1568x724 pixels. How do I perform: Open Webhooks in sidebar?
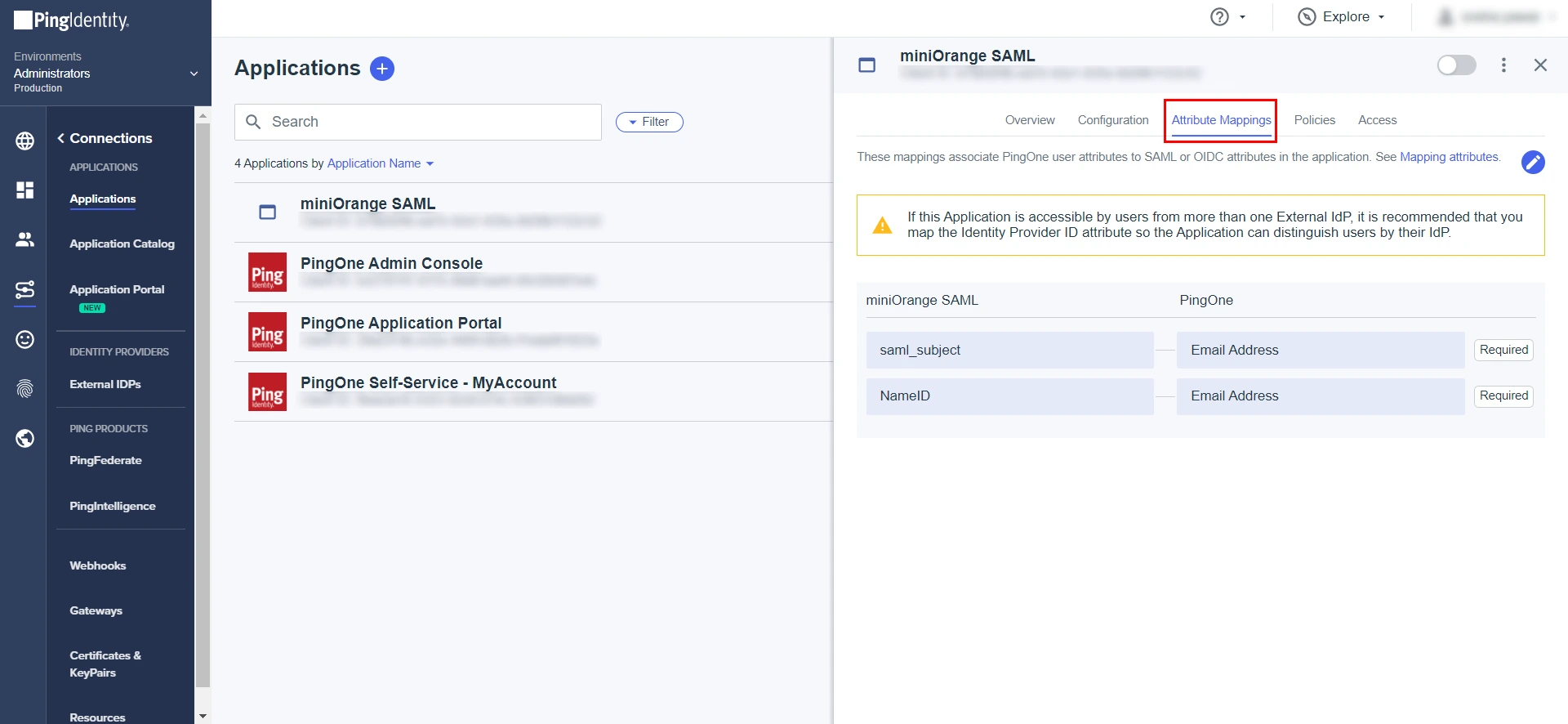98,566
